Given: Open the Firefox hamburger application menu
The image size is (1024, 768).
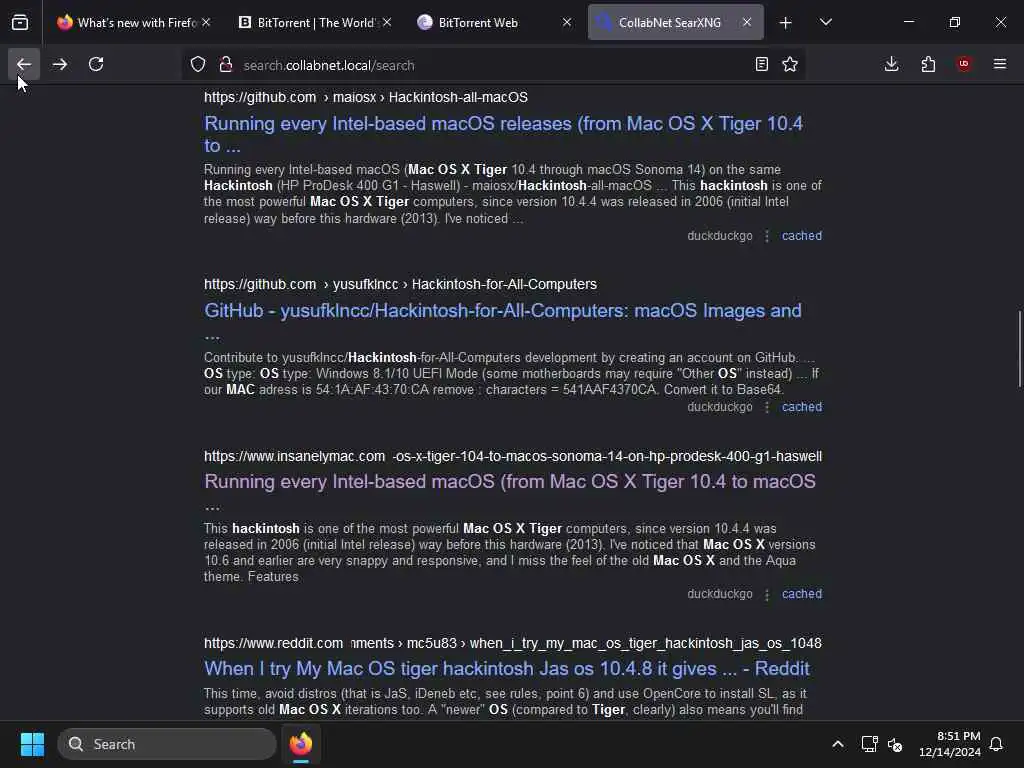Looking at the screenshot, I should point(1000,64).
